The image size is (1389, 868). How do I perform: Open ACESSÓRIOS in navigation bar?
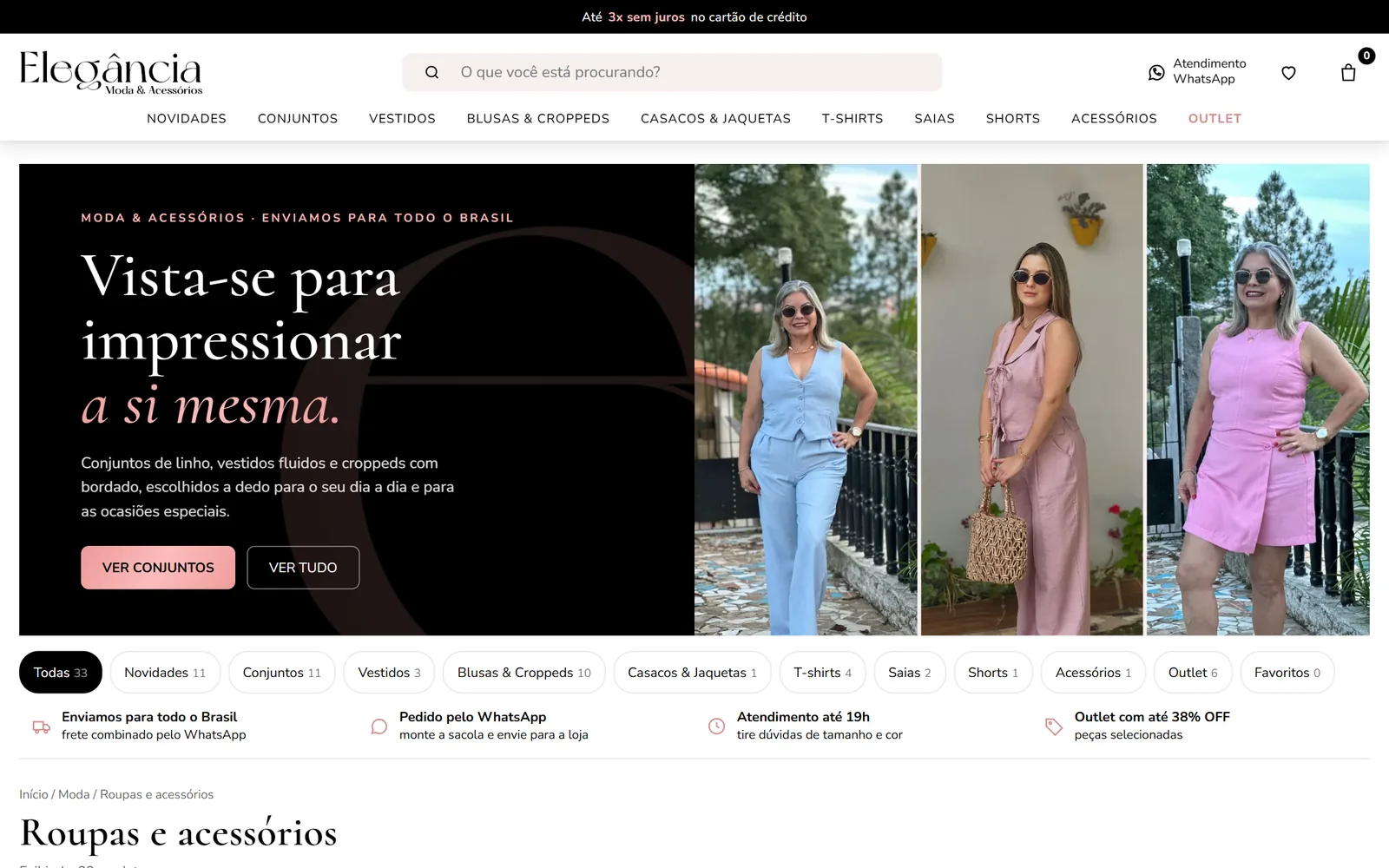pos(1114,118)
